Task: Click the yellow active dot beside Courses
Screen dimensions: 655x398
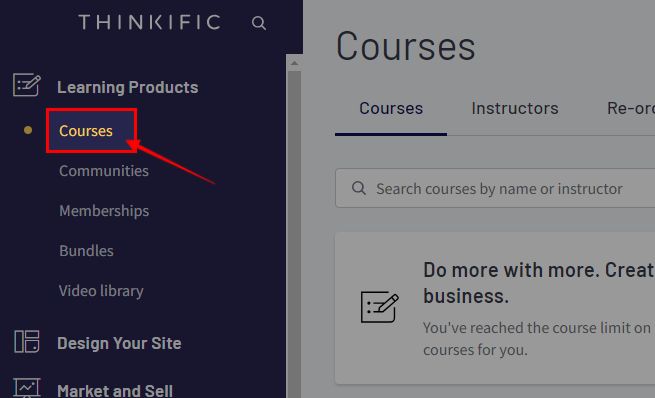Action: click(28, 130)
